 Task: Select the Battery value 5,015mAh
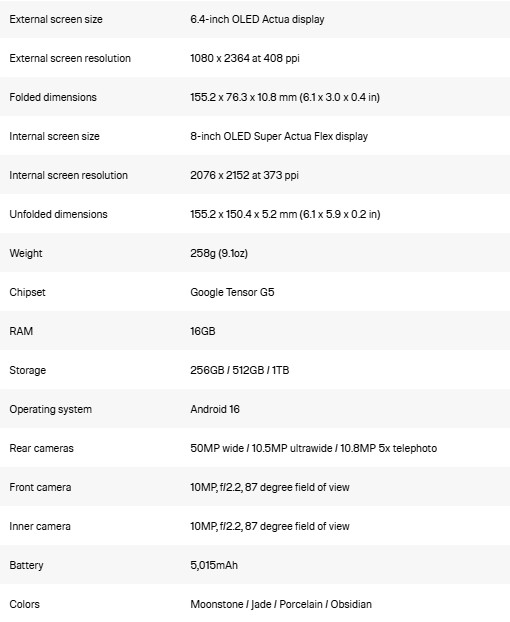click(x=214, y=565)
